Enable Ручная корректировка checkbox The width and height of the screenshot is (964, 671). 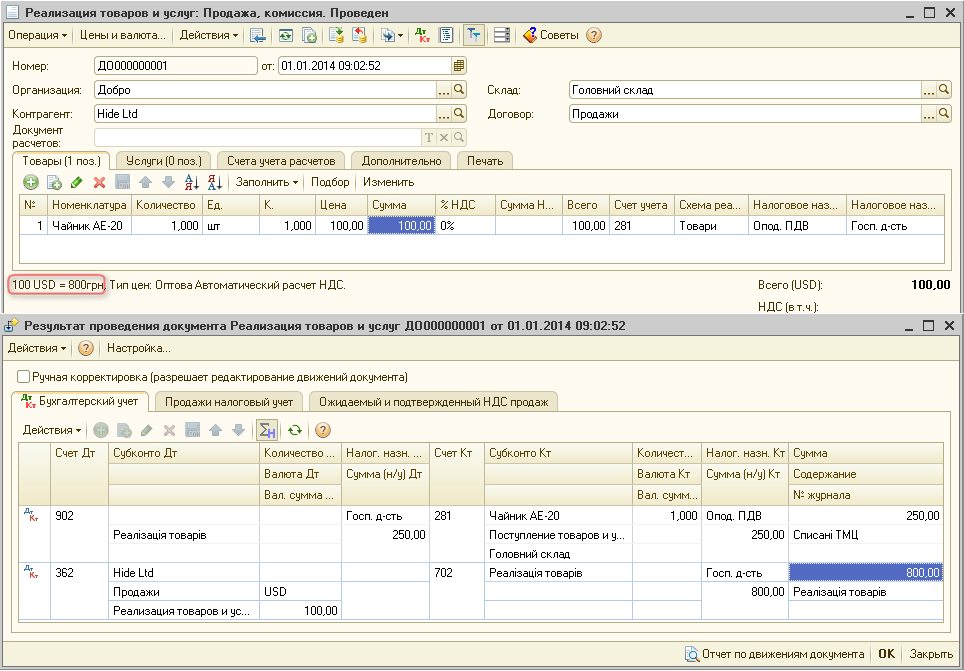click(23, 376)
